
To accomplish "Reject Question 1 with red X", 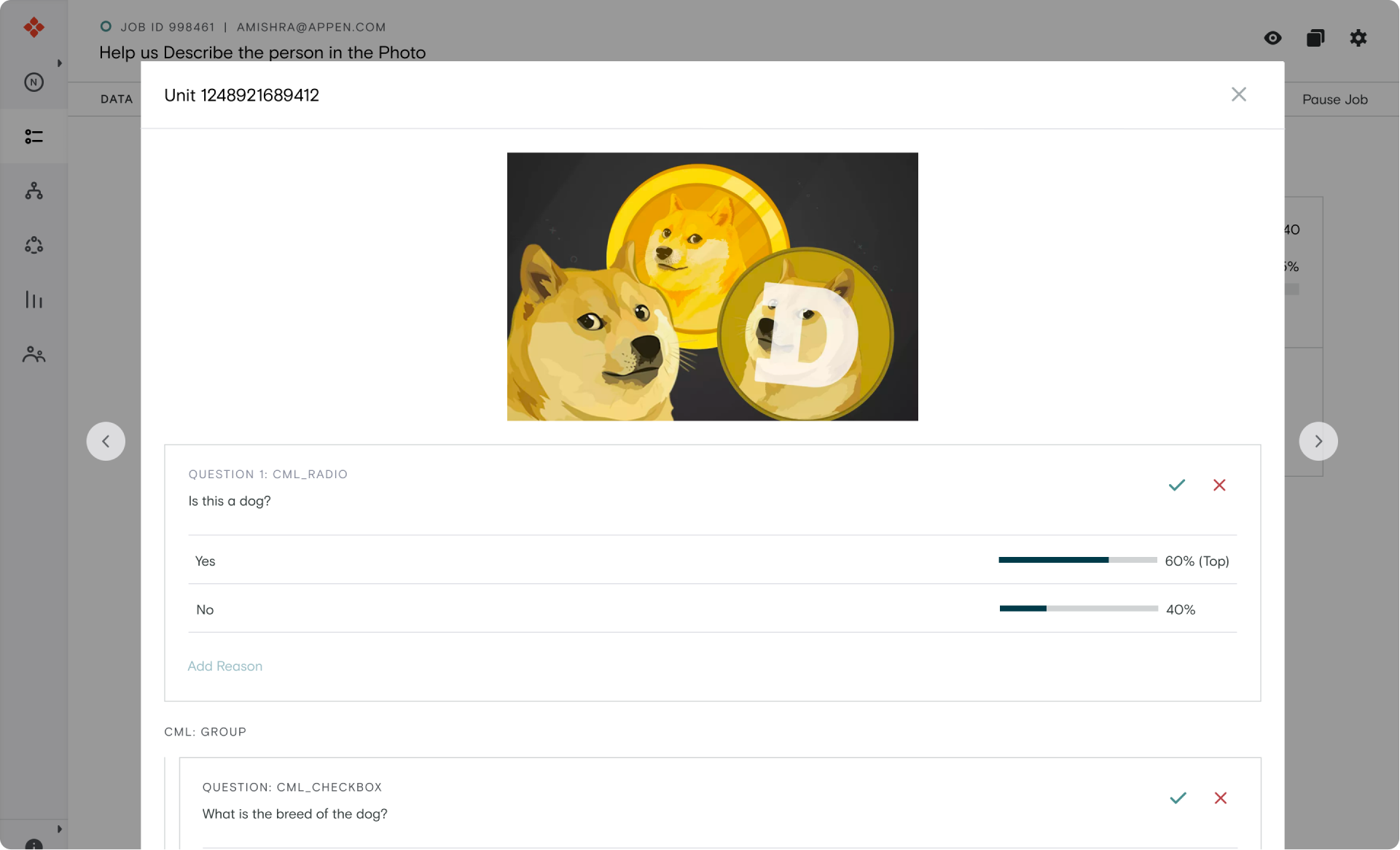I will (x=1219, y=486).
